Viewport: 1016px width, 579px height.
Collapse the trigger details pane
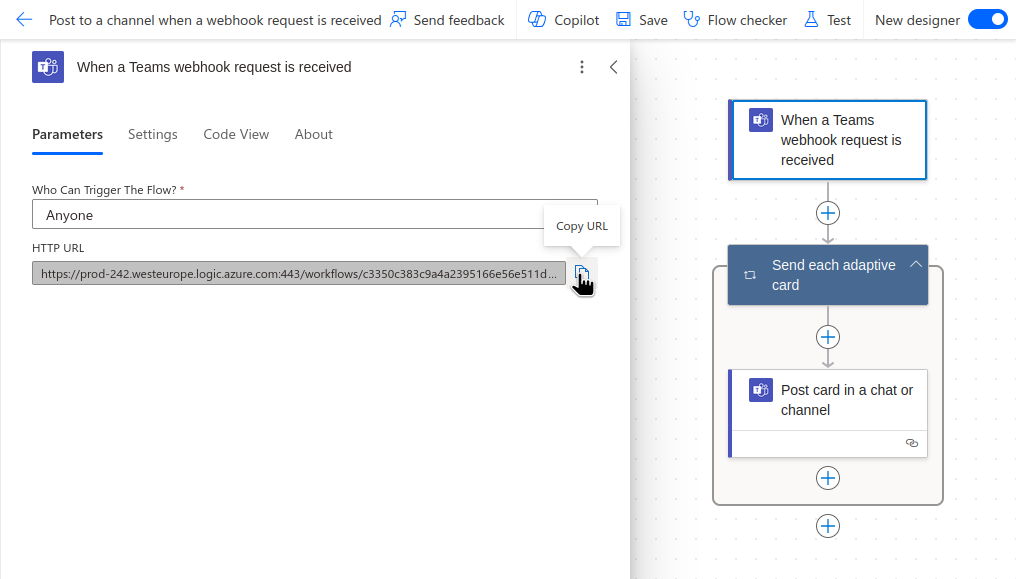pos(614,67)
